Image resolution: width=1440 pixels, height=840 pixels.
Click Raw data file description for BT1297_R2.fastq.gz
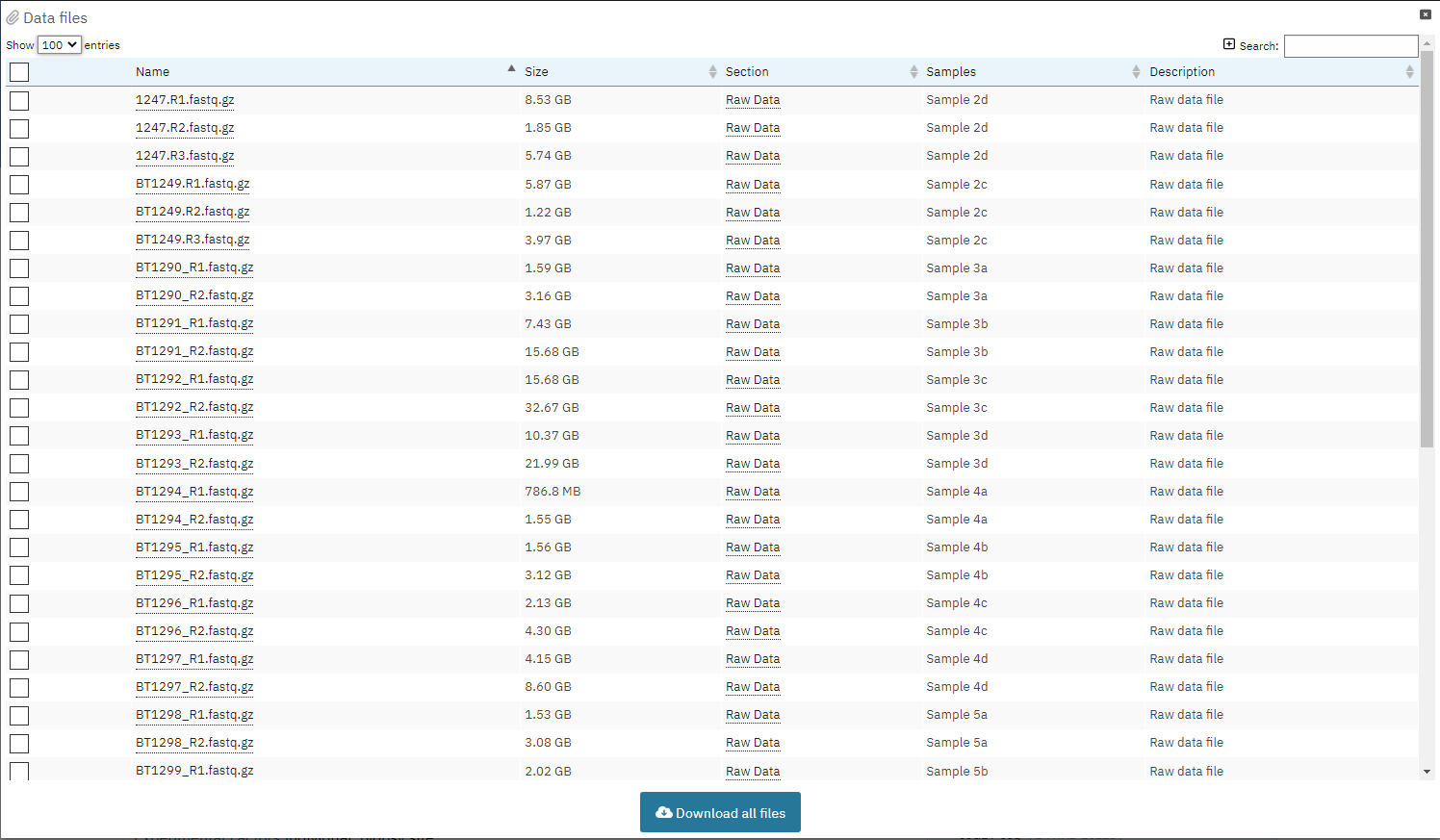pyautogui.click(x=1186, y=687)
